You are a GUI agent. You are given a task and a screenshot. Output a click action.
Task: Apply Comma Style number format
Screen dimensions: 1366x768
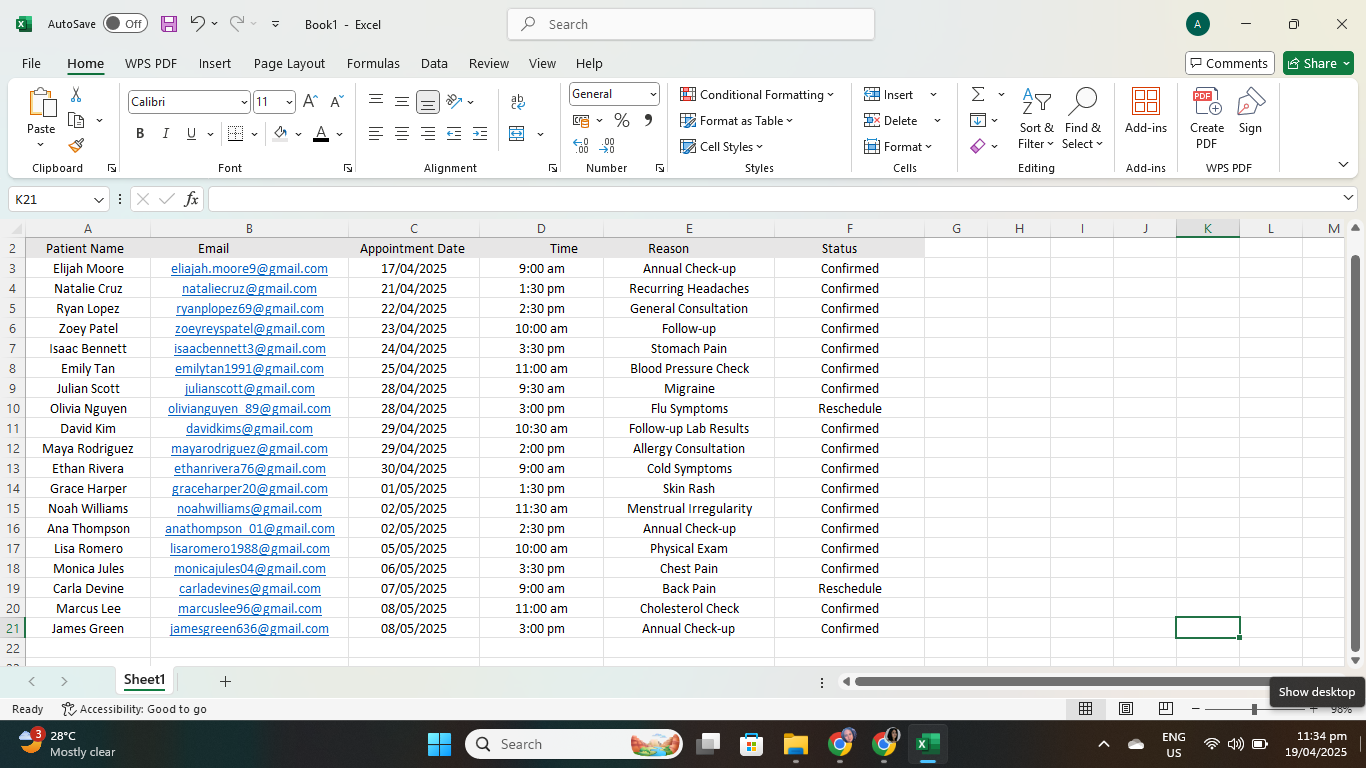pos(648,121)
